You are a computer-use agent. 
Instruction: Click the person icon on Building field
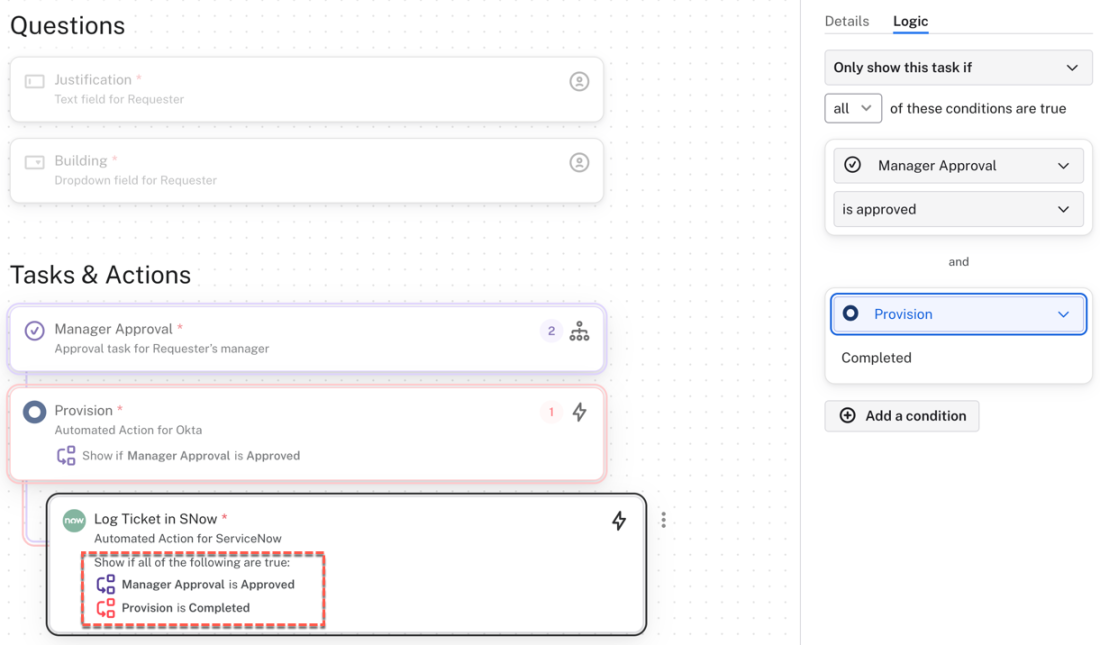579,162
